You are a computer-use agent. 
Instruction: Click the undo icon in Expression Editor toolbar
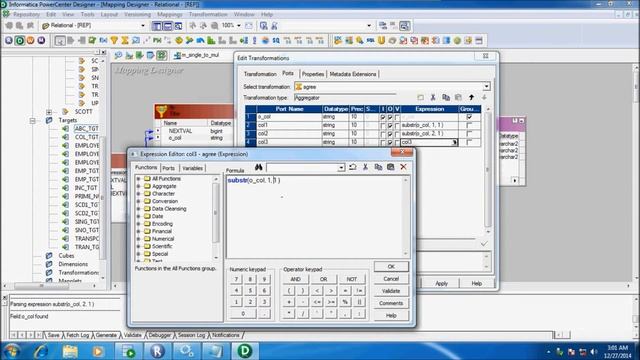tap(353, 167)
